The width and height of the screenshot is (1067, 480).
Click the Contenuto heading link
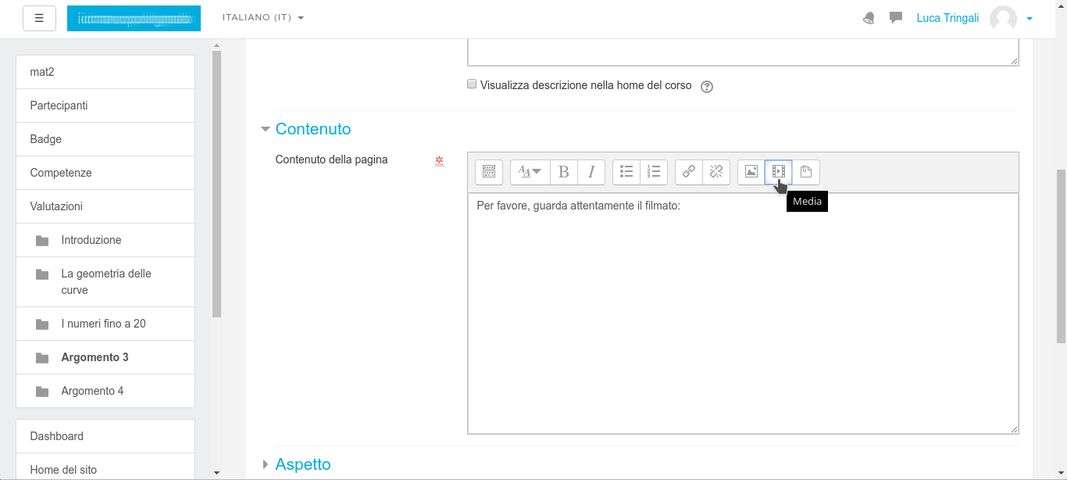point(313,129)
